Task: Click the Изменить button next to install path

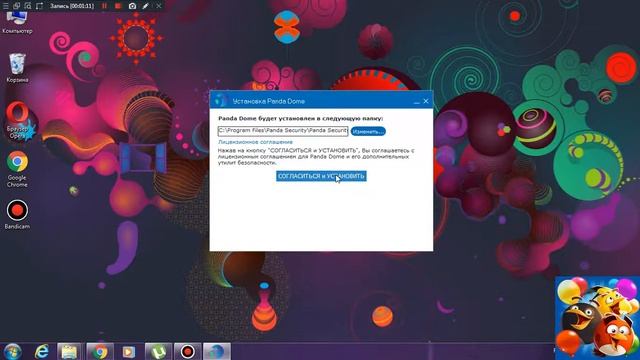Action: [368, 131]
